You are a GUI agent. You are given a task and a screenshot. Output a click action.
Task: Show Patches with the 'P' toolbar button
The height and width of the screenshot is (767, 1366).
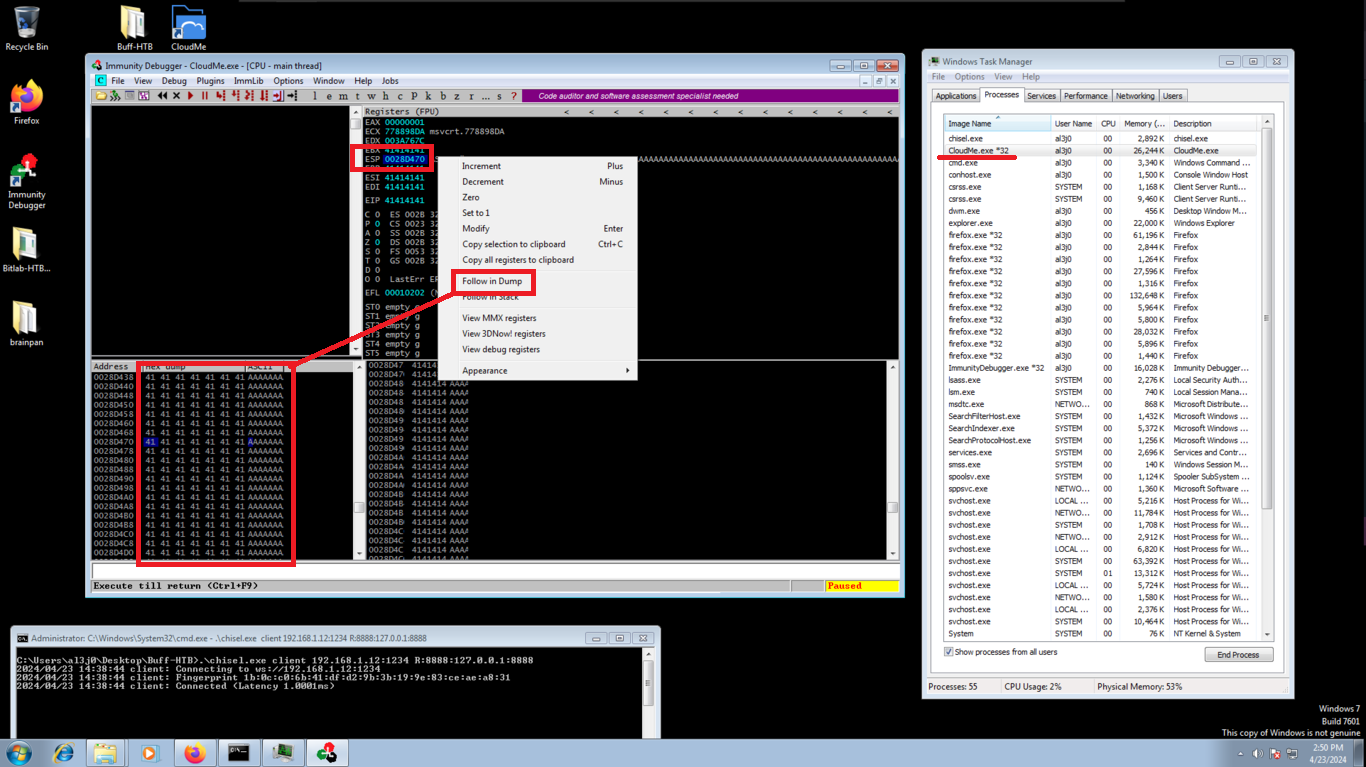point(414,96)
